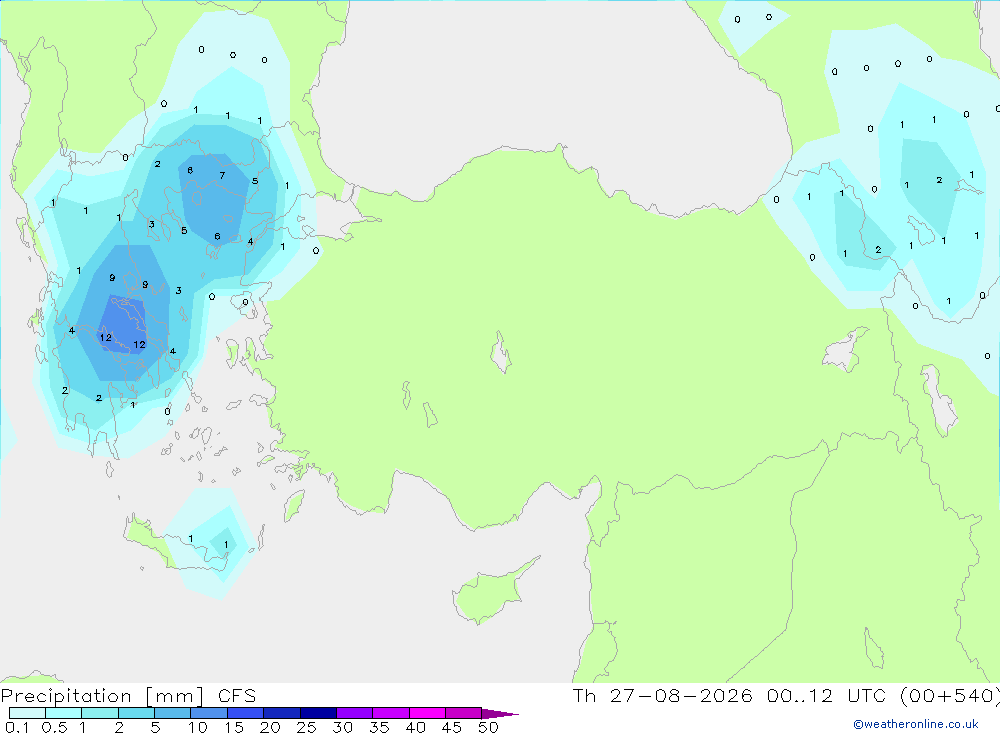The width and height of the screenshot is (1000, 733).
Task: Click the '50' legend scale label
Action: pos(488,727)
